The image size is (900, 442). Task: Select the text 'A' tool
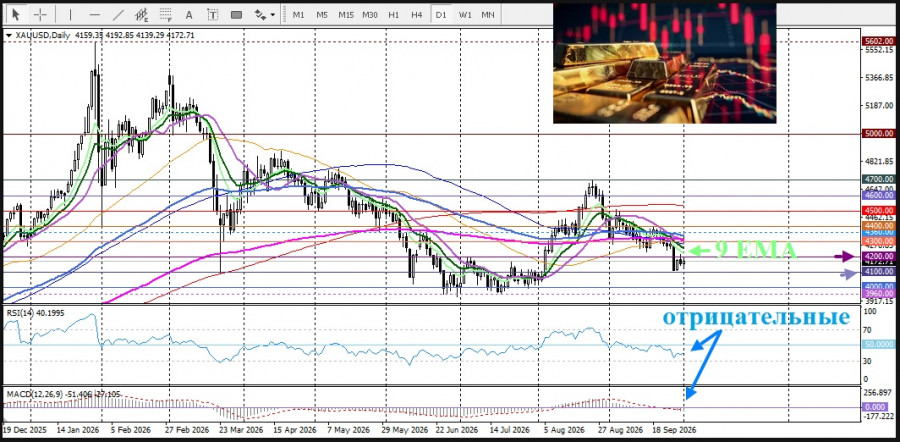pos(189,15)
